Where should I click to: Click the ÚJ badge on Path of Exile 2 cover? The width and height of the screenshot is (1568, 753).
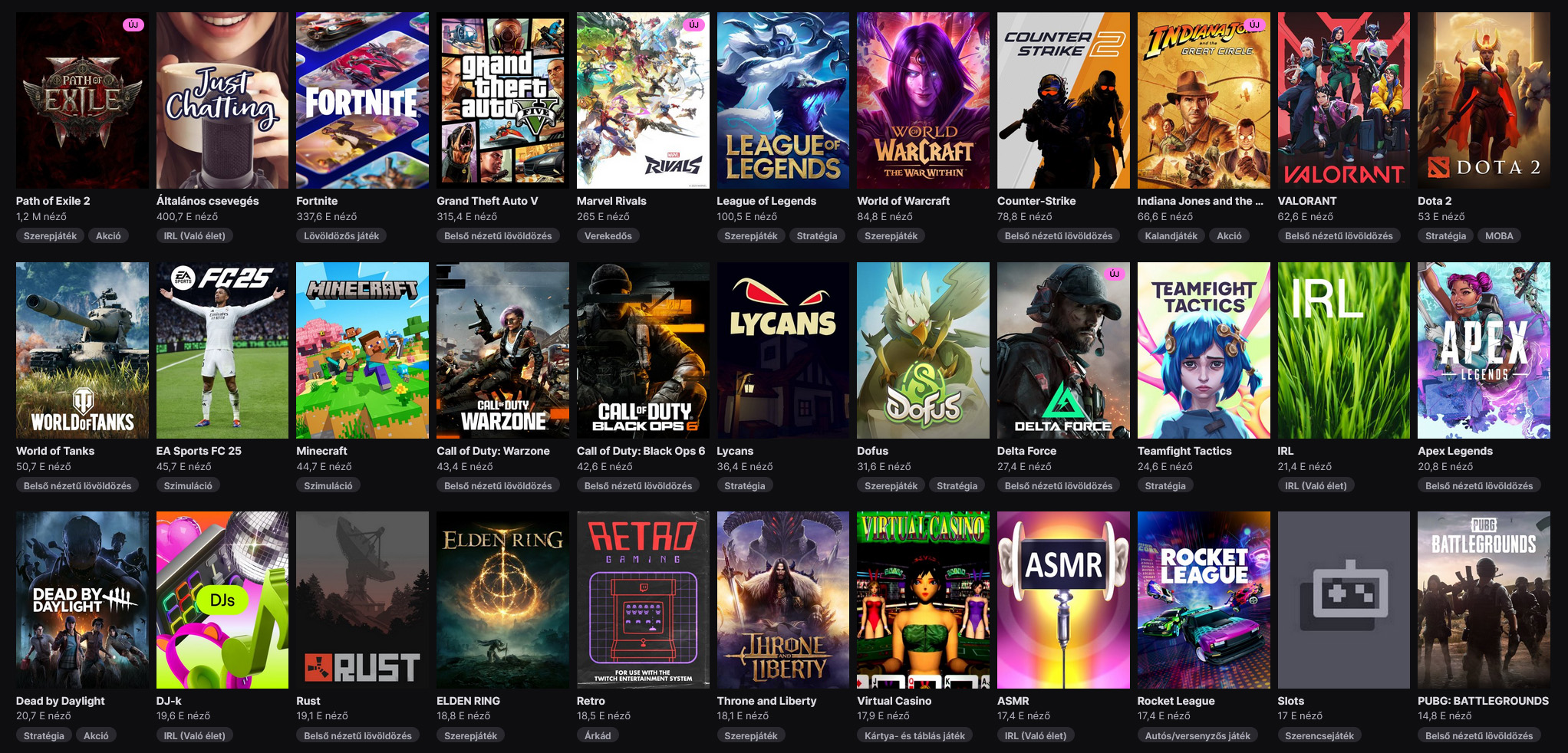tap(133, 25)
